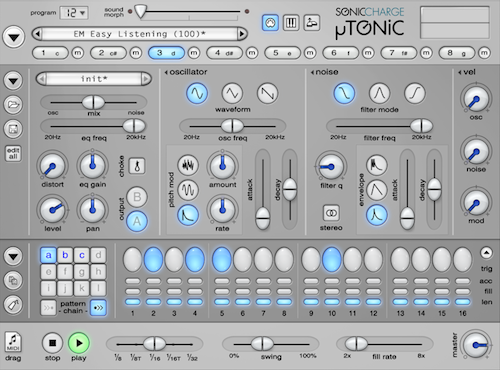Click the choke button icon

pos(137,166)
